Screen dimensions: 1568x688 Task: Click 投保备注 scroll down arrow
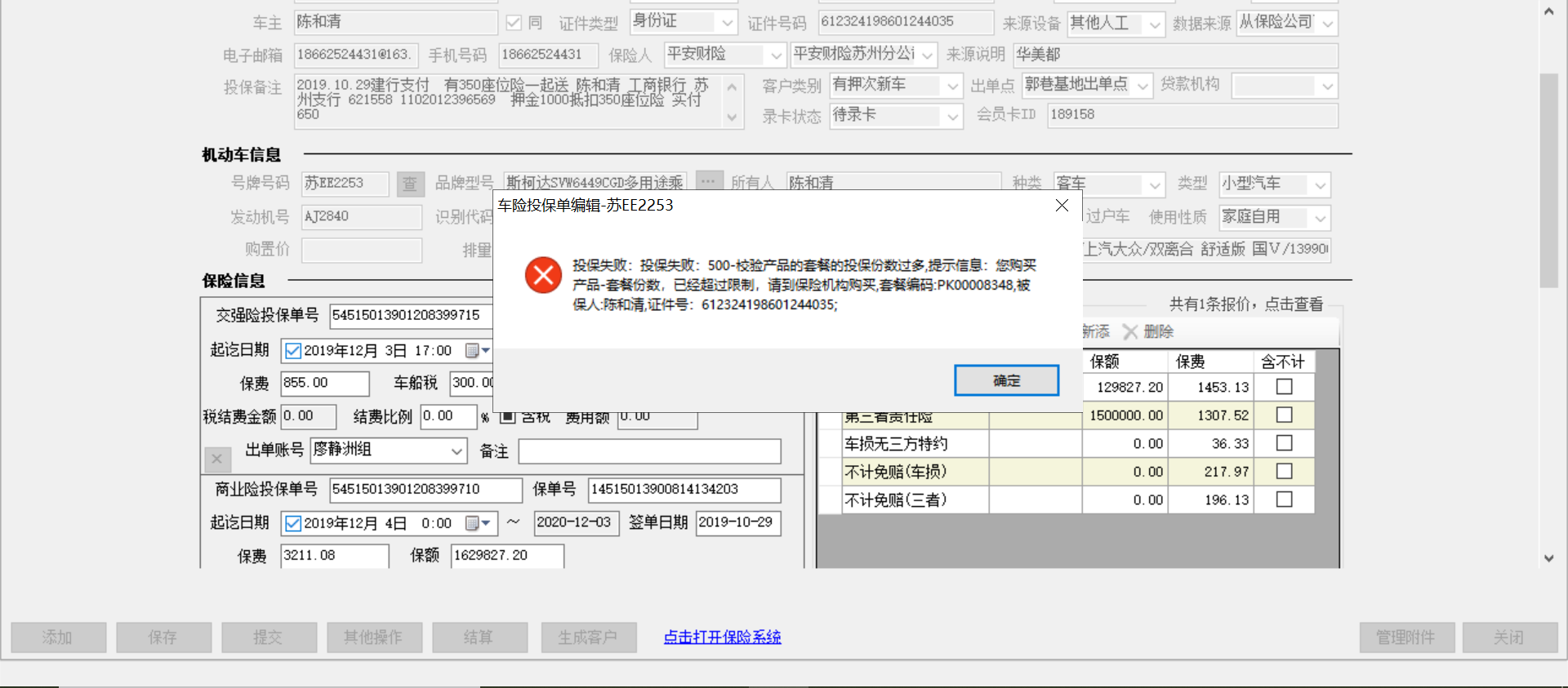click(732, 118)
